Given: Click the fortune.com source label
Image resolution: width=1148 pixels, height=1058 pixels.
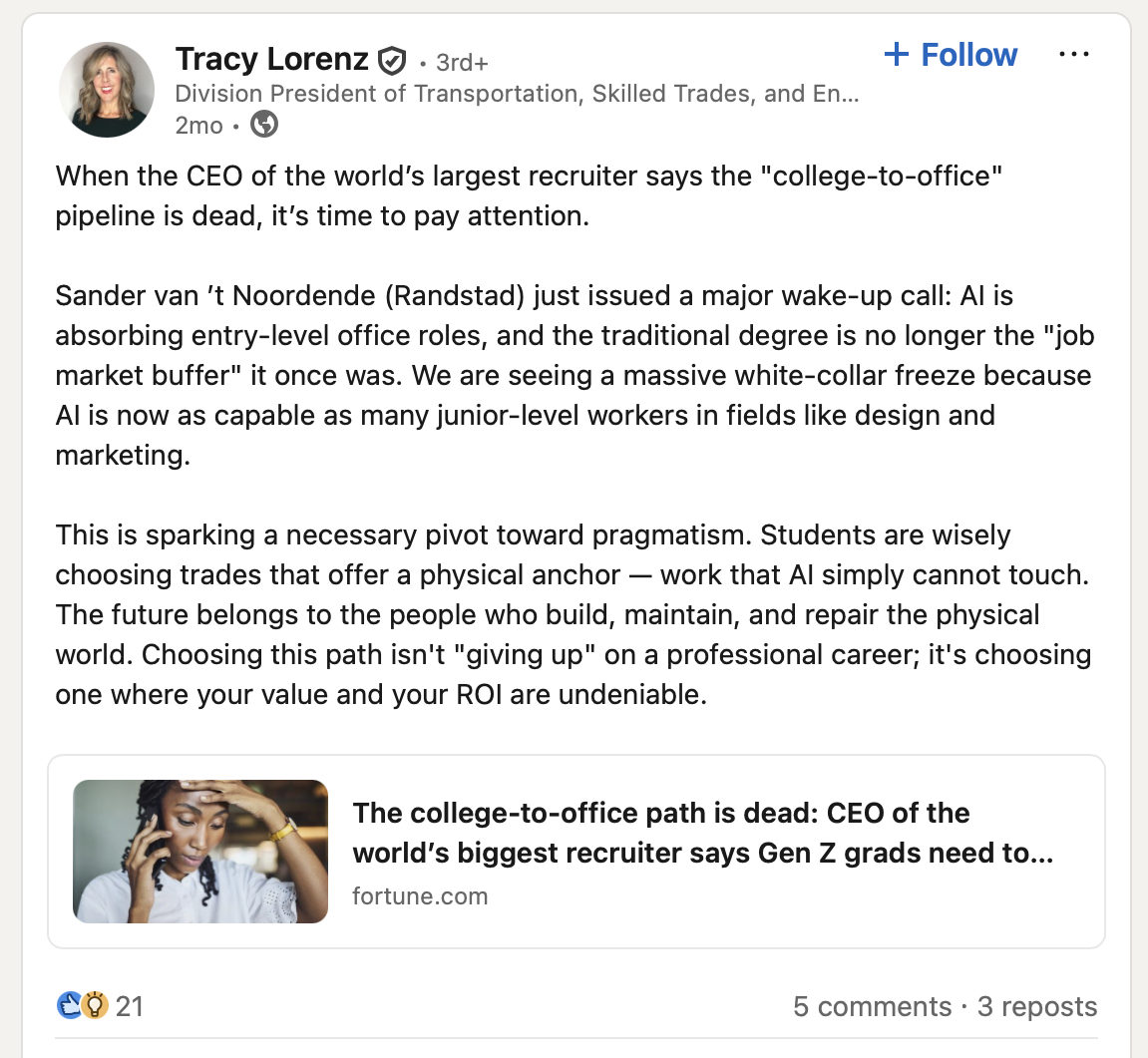Looking at the screenshot, I should tap(420, 895).
